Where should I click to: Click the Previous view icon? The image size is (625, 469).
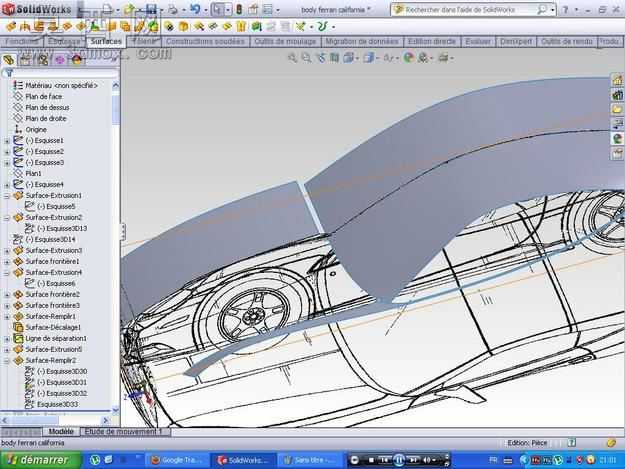click(x=321, y=58)
